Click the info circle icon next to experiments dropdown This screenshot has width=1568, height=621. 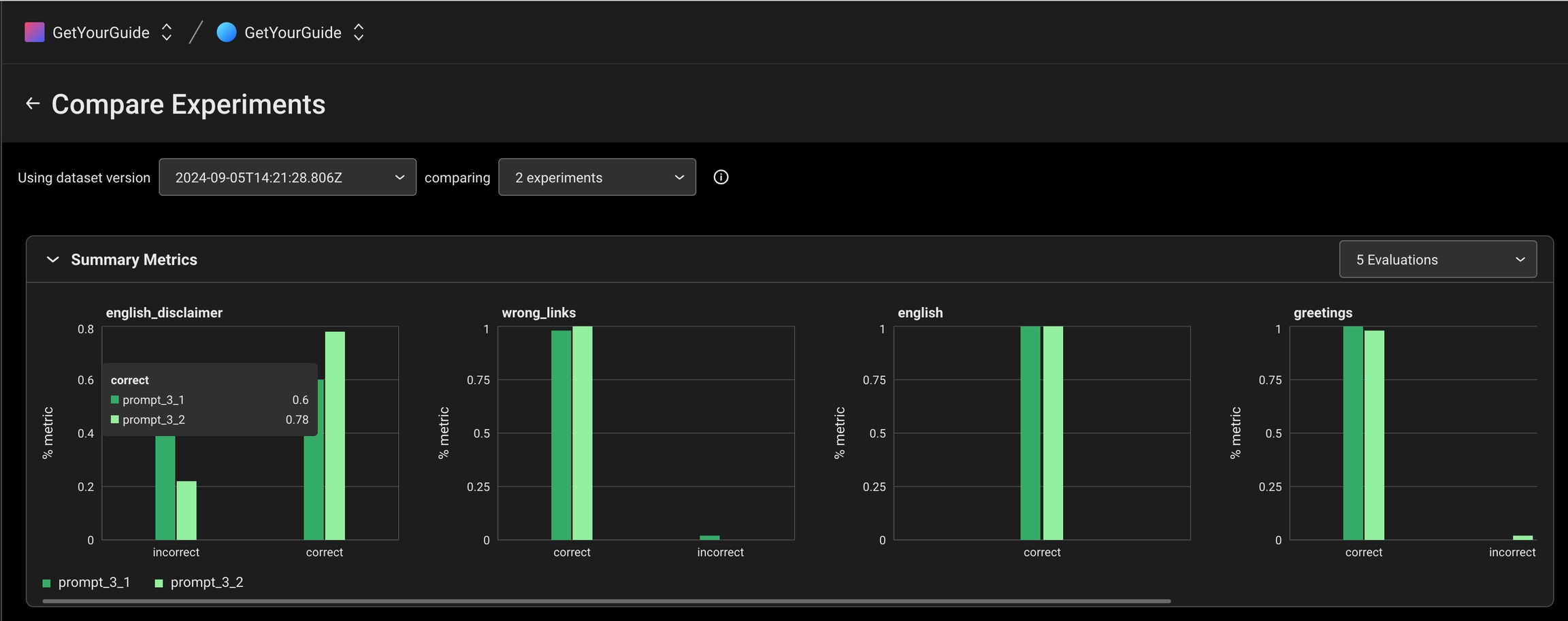[x=721, y=177]
